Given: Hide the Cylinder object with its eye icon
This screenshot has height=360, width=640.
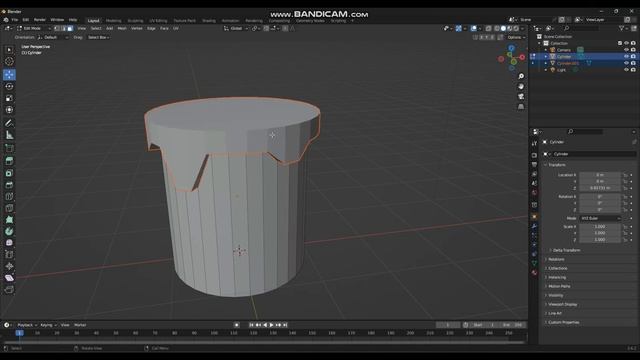Looking at the screenshot, I should click(627, 56).
